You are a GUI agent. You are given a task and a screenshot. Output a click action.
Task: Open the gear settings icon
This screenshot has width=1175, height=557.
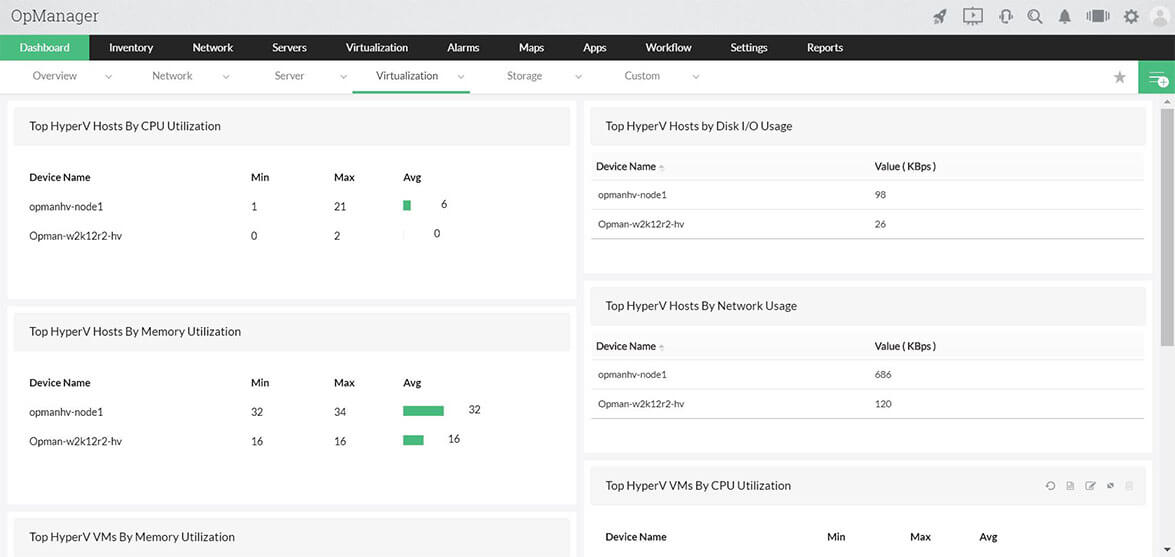coord(1131,16)
